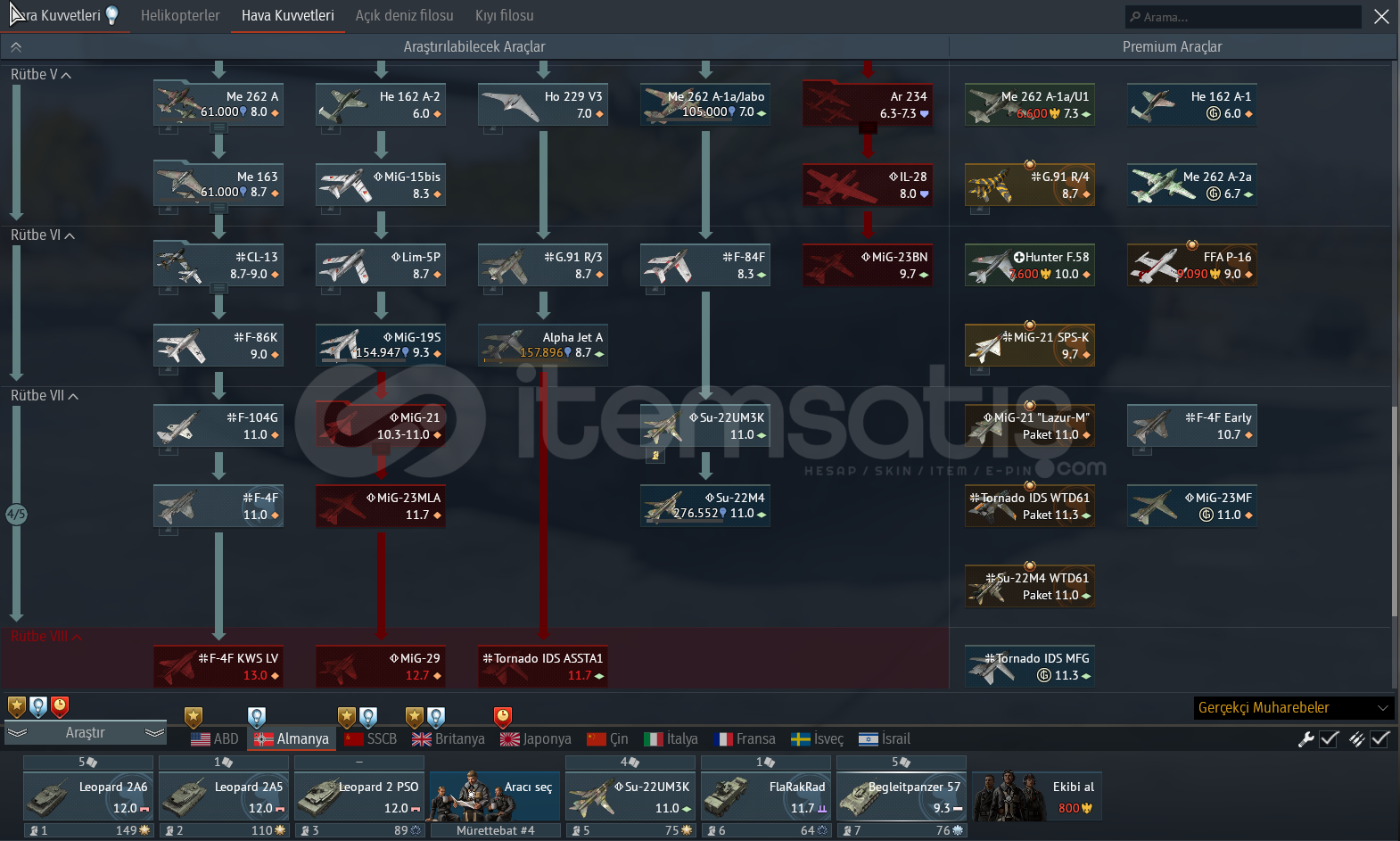
Task: Select the Su-22UM3K card in research tree
Action: tap(705, 425)
